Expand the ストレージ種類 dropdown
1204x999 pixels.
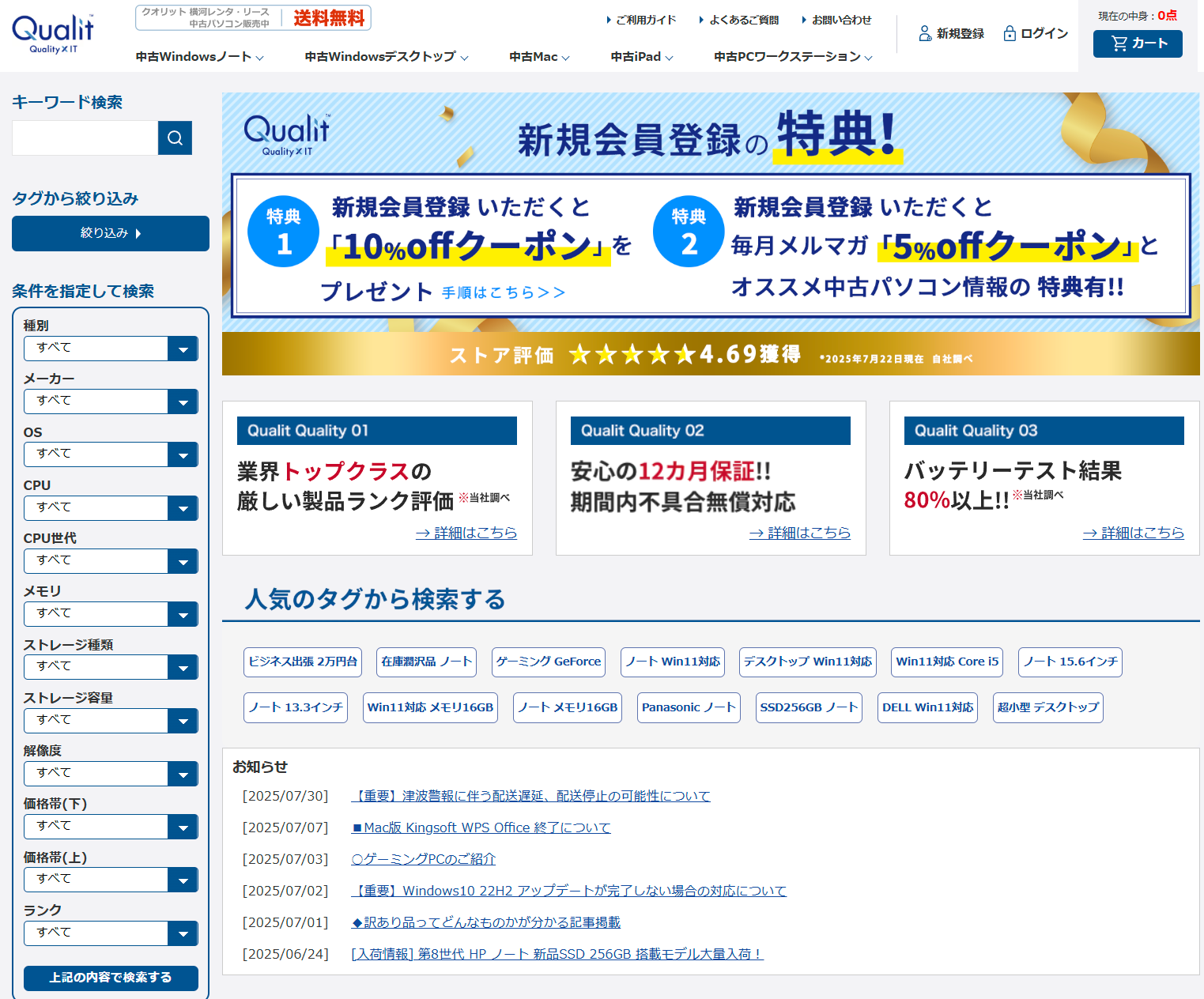pos(111,667)
